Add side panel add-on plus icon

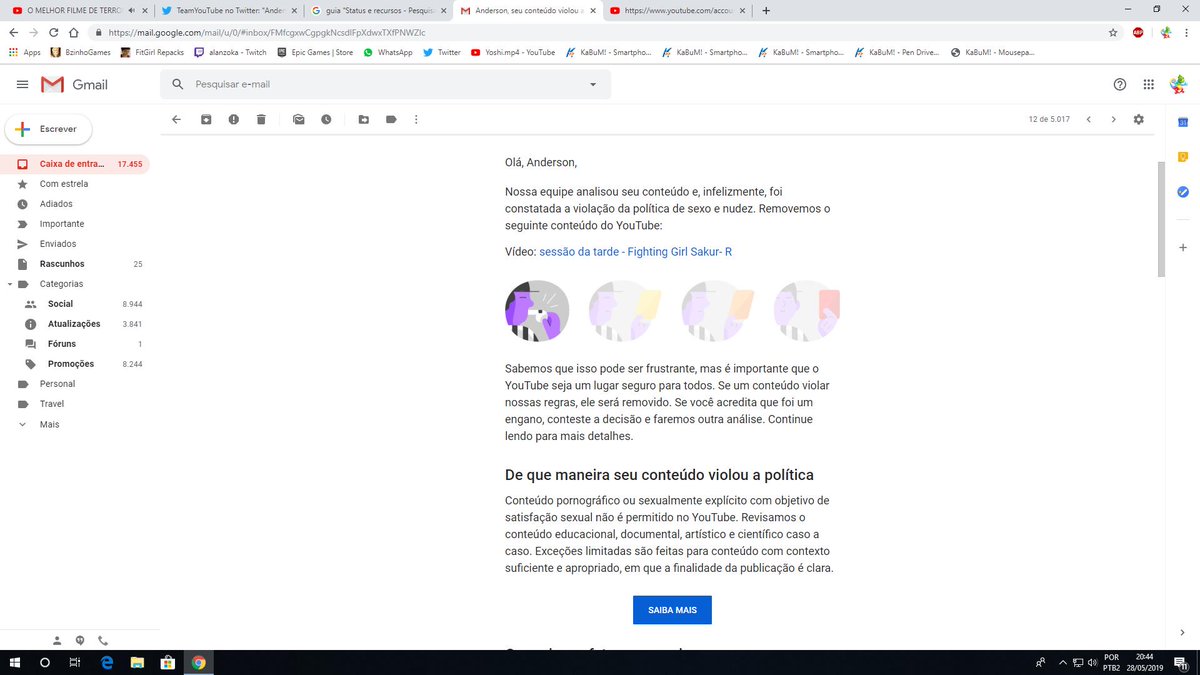1182,247
